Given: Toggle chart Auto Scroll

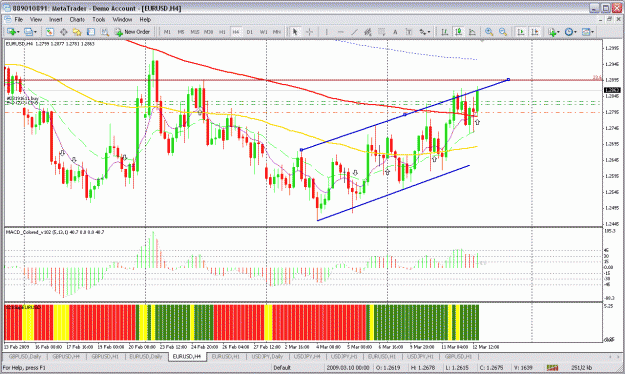Looking at the screenshot, I should click(x=521, y=32).
